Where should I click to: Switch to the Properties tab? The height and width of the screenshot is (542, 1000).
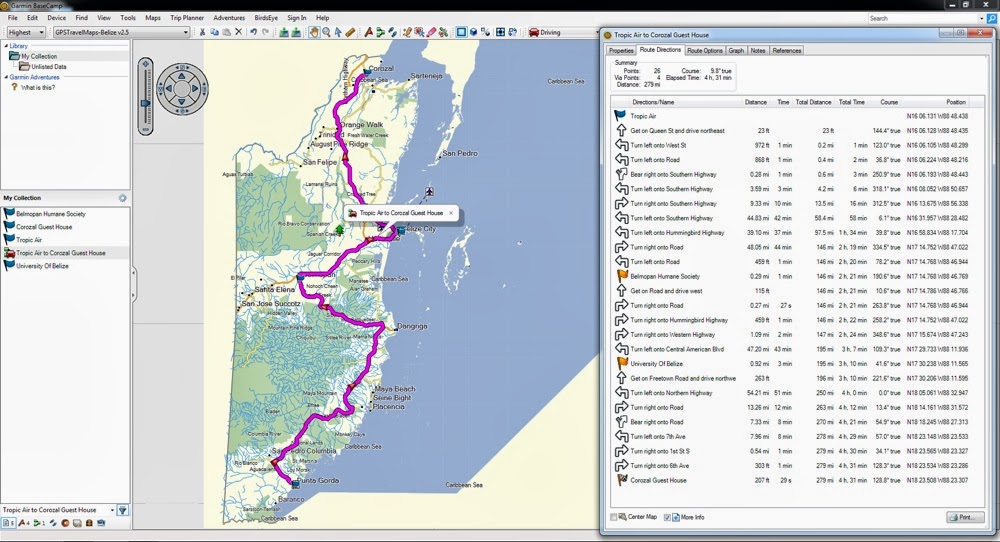(621, 50)
